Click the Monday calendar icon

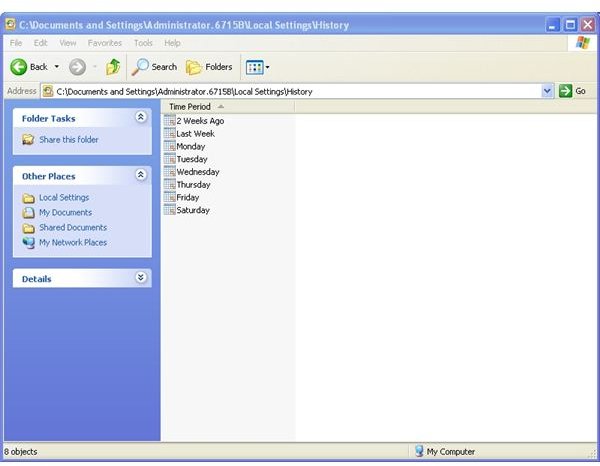click(x=170, y=146)
